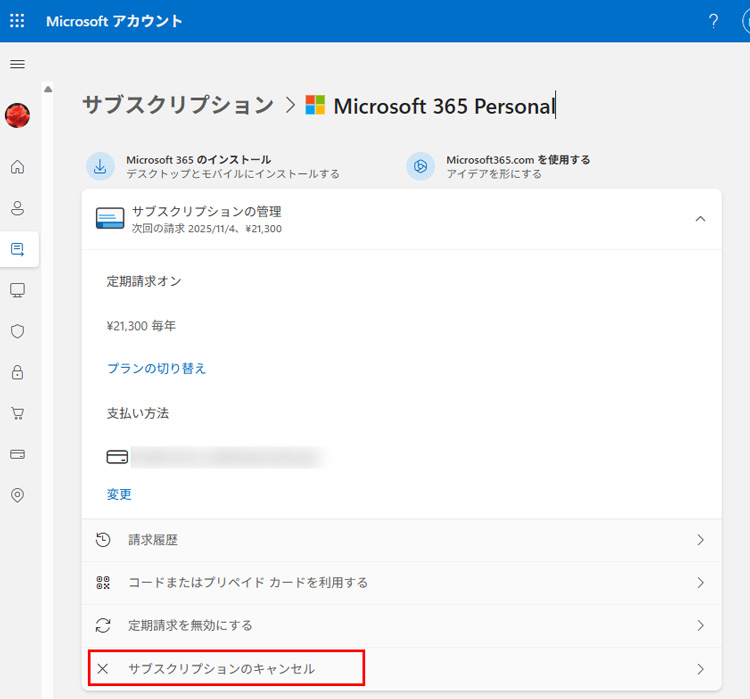Expand the 請求履歴 row chevron
The height and width of the screenshot is (699, 750).
(x=700, y=540)
